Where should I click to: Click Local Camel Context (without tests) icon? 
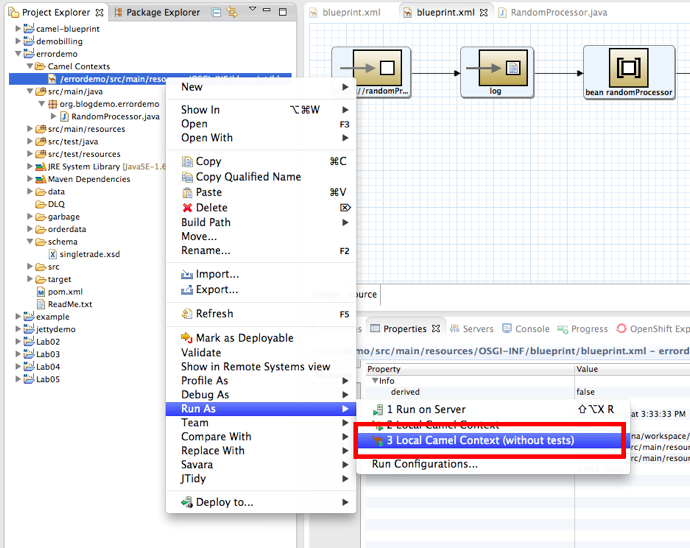378,441
